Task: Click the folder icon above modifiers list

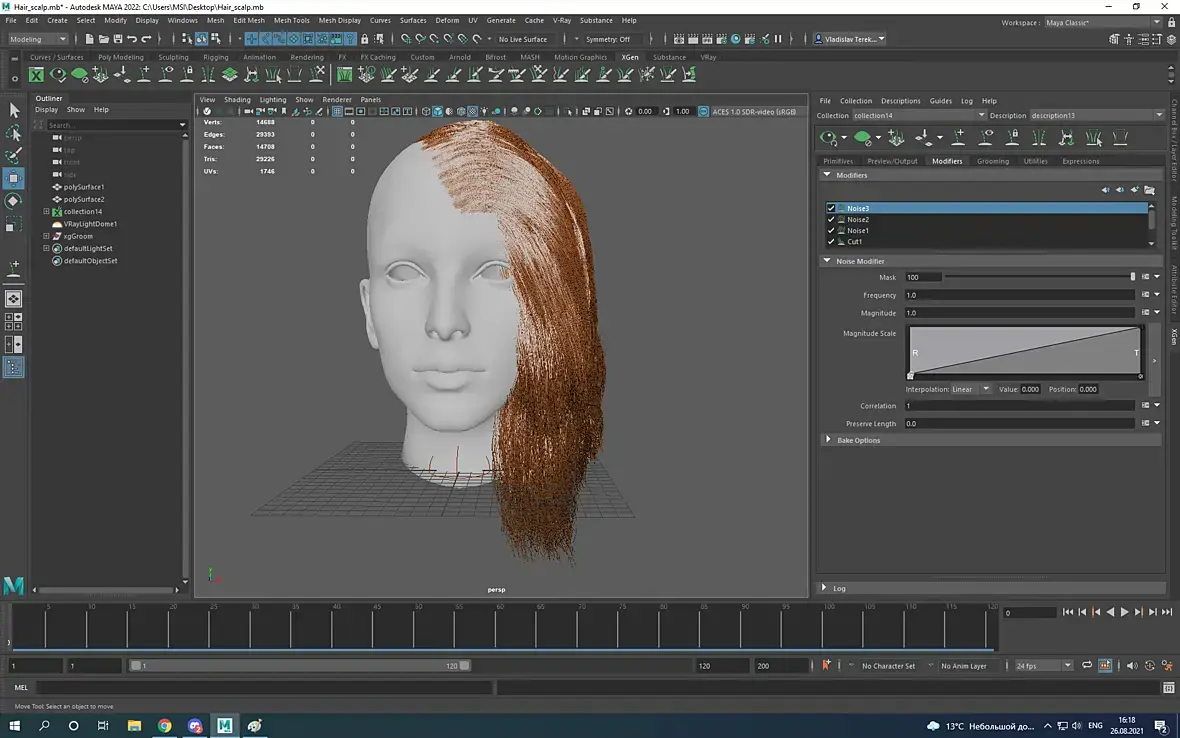Action: pyautogui.click(x=1149, y=190)
